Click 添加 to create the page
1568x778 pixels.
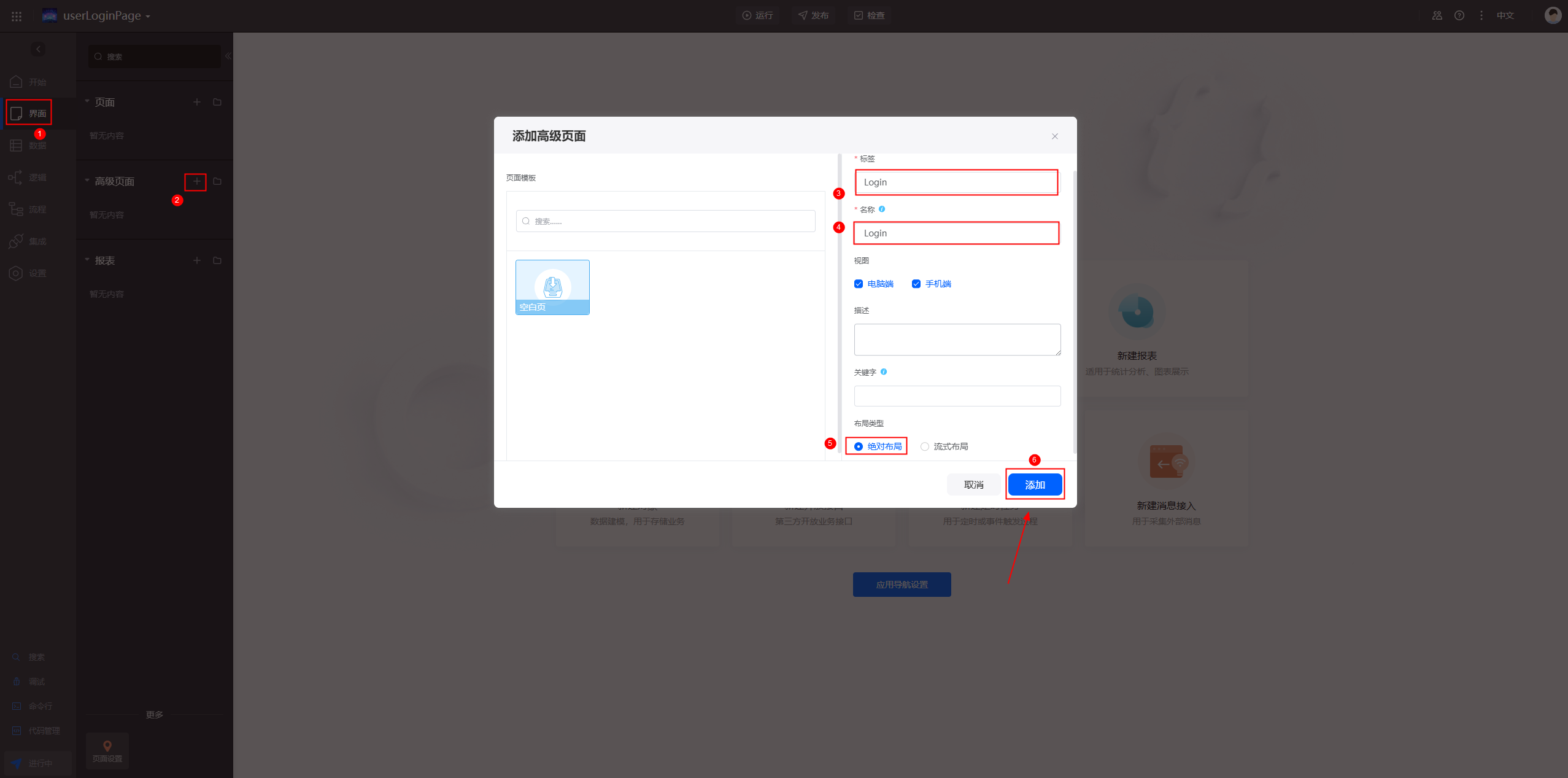click(x=1035, y=484)
